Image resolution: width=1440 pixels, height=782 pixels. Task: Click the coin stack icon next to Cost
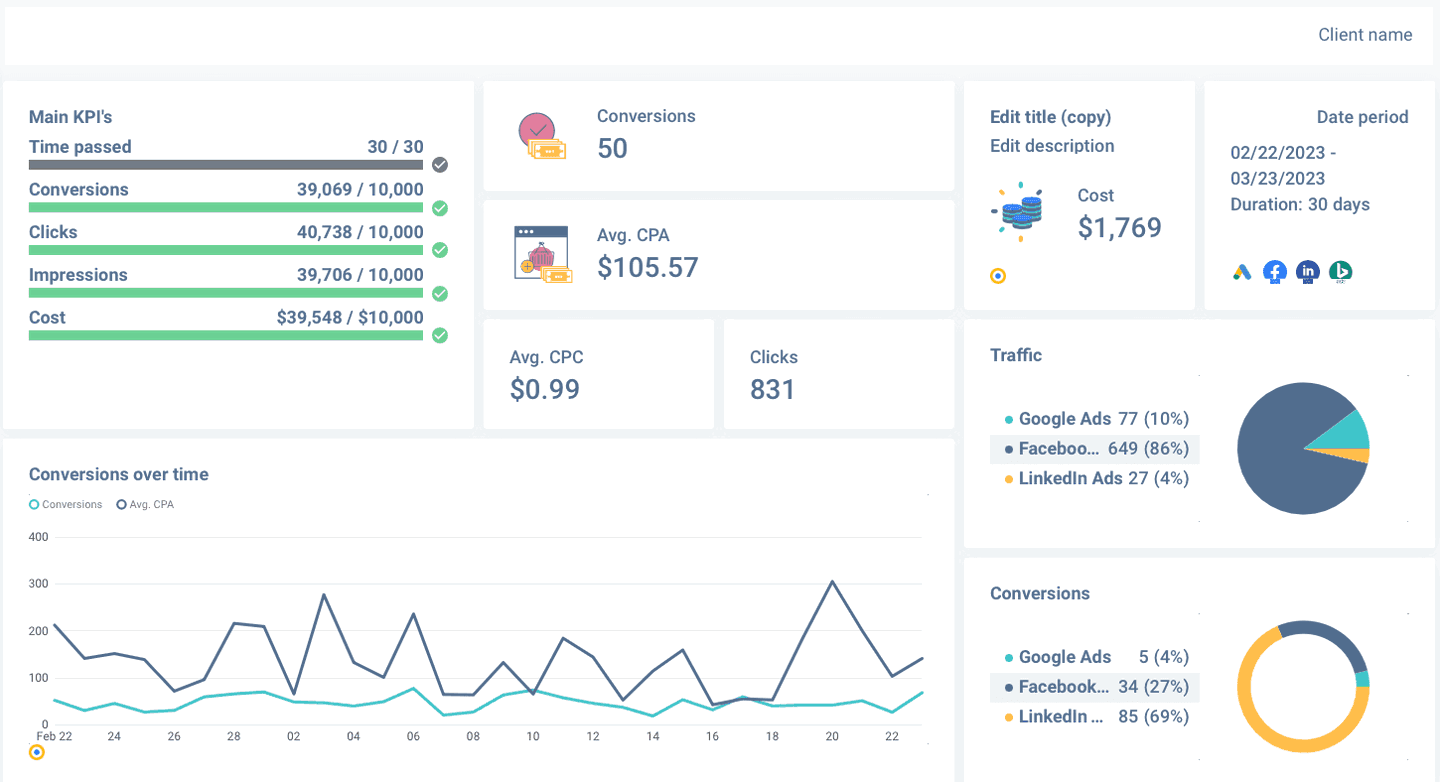click(x=1019, y=210)
